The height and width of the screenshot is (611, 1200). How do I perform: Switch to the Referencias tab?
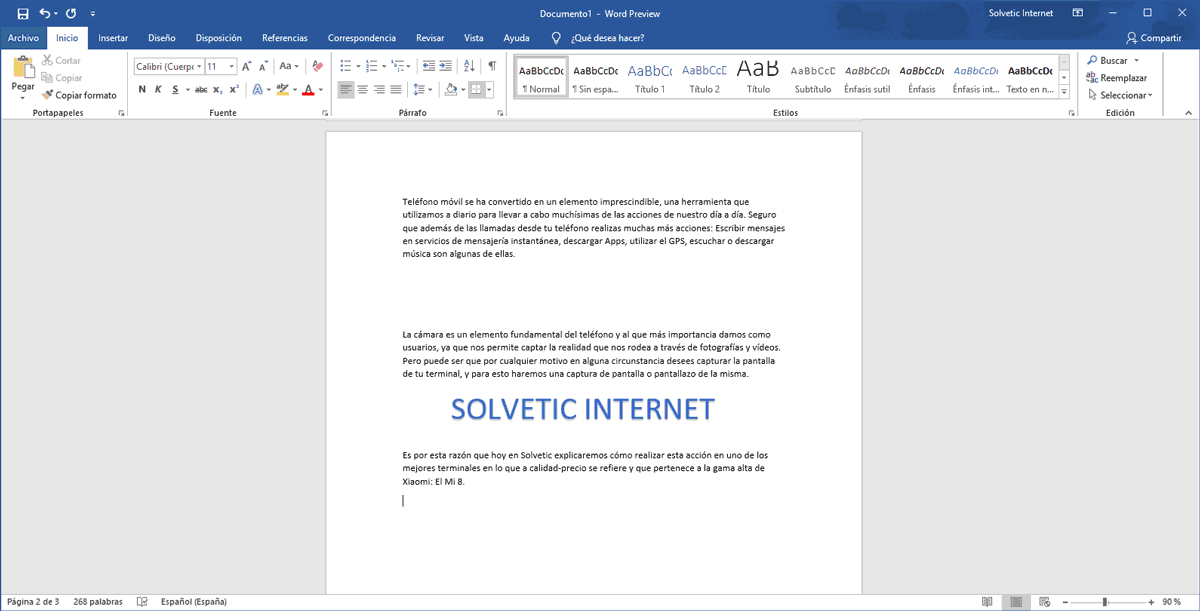285,38
